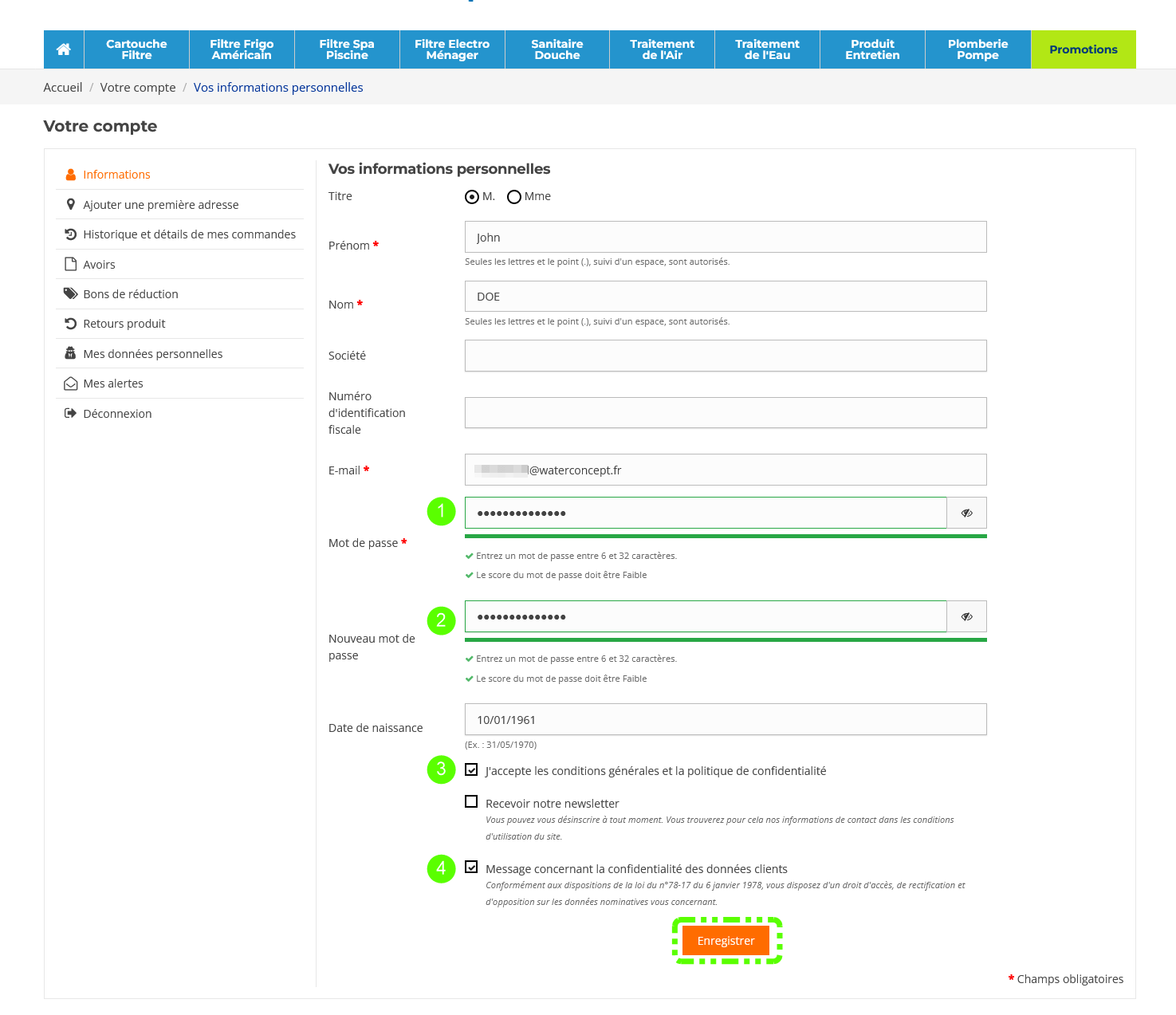The width and height of the screenshot is (1176, 1015).
Task: Click the order history clock icon
Action: (71, 234)
